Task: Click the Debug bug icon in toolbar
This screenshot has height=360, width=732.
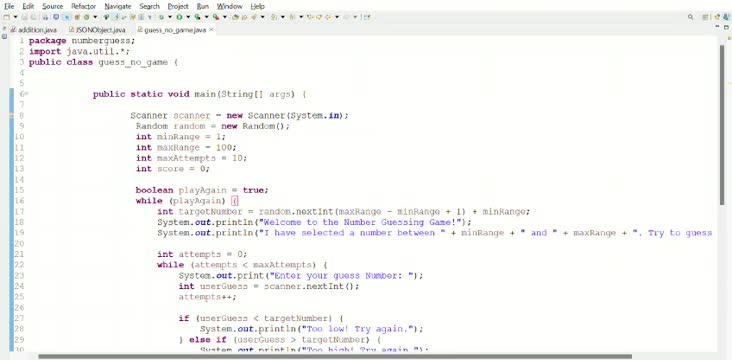Action: click(x=161, y=17)
